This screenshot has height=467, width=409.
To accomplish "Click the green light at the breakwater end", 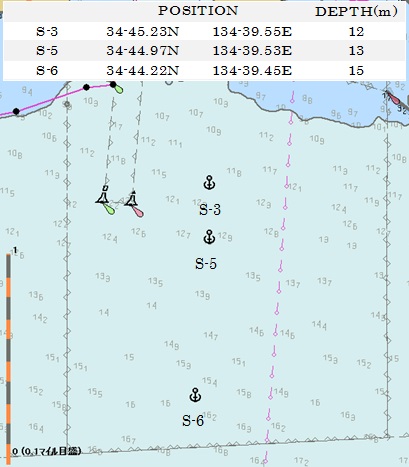I will (116, 87).
